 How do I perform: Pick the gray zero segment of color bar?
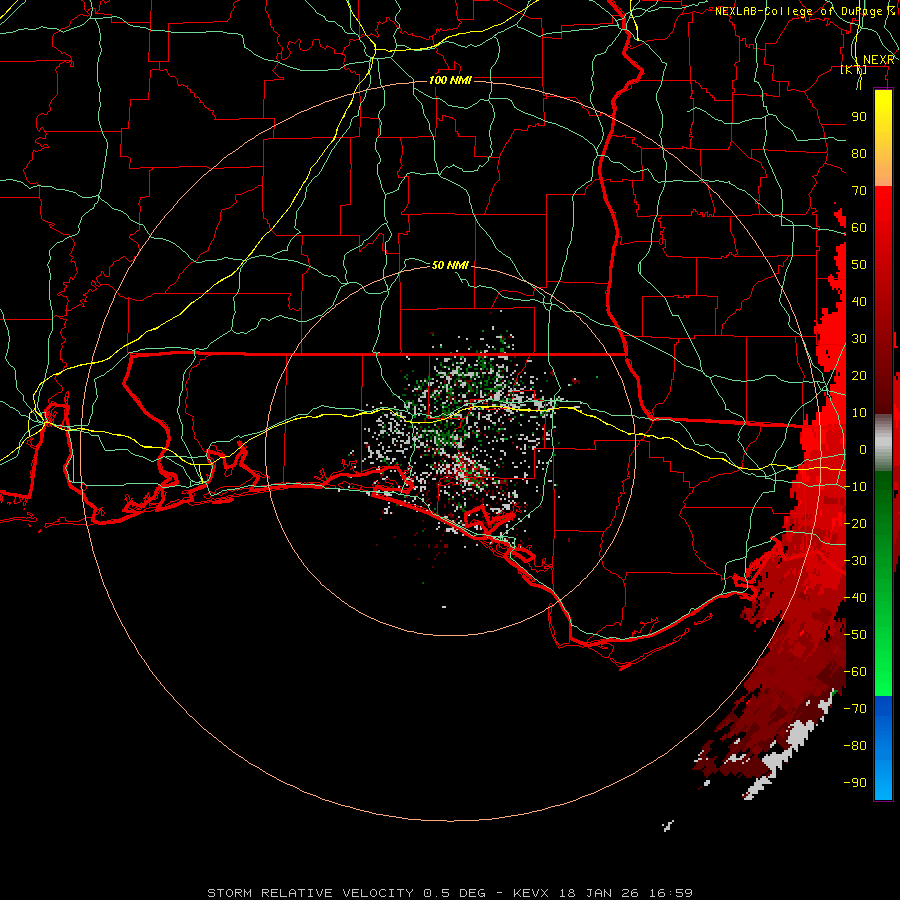[x=883, y=443]
